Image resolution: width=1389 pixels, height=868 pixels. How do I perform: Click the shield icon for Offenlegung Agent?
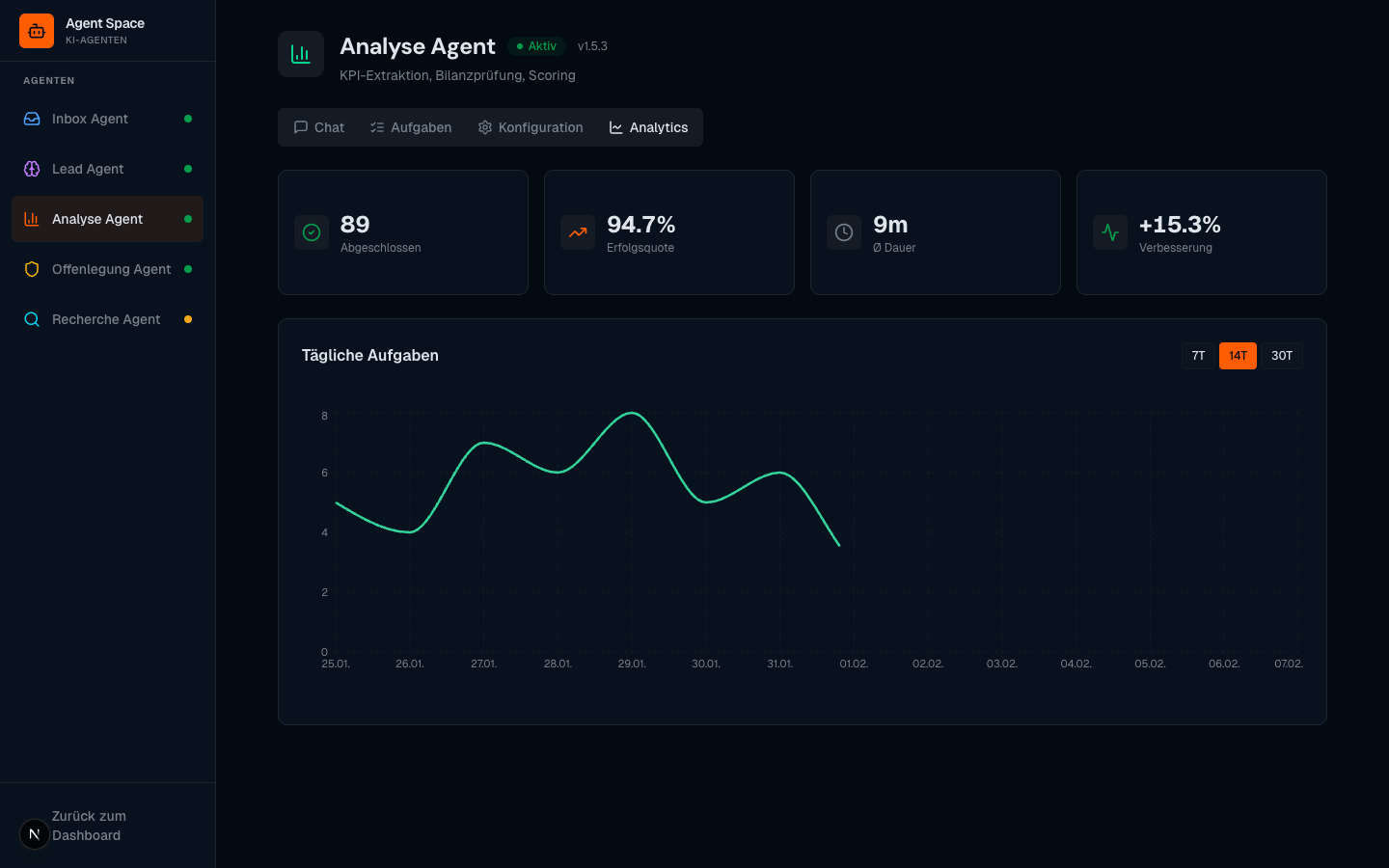click(32, 269)
